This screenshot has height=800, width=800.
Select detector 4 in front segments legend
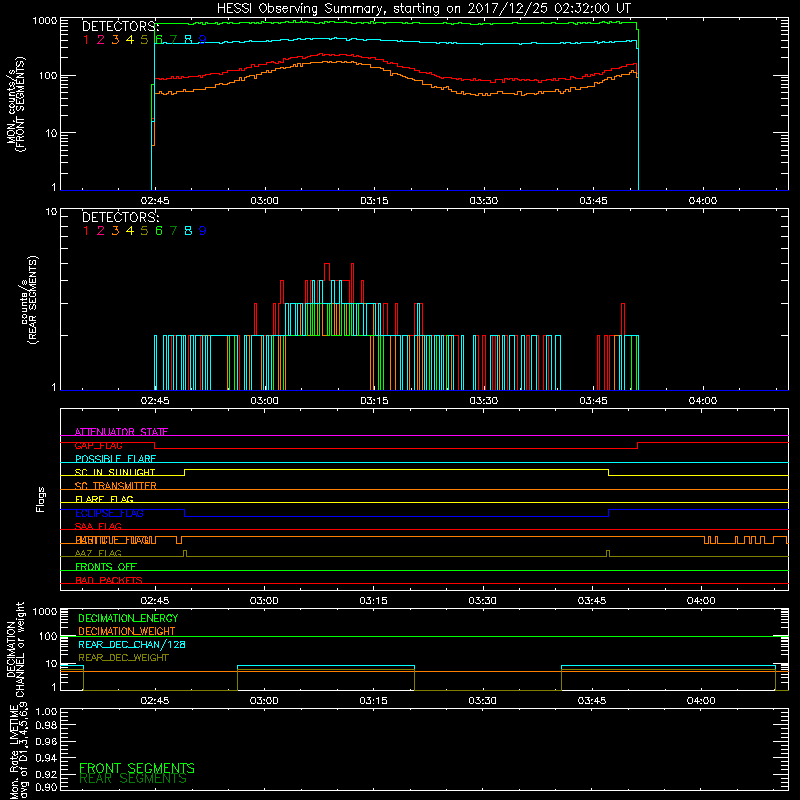tap(130, 40)
